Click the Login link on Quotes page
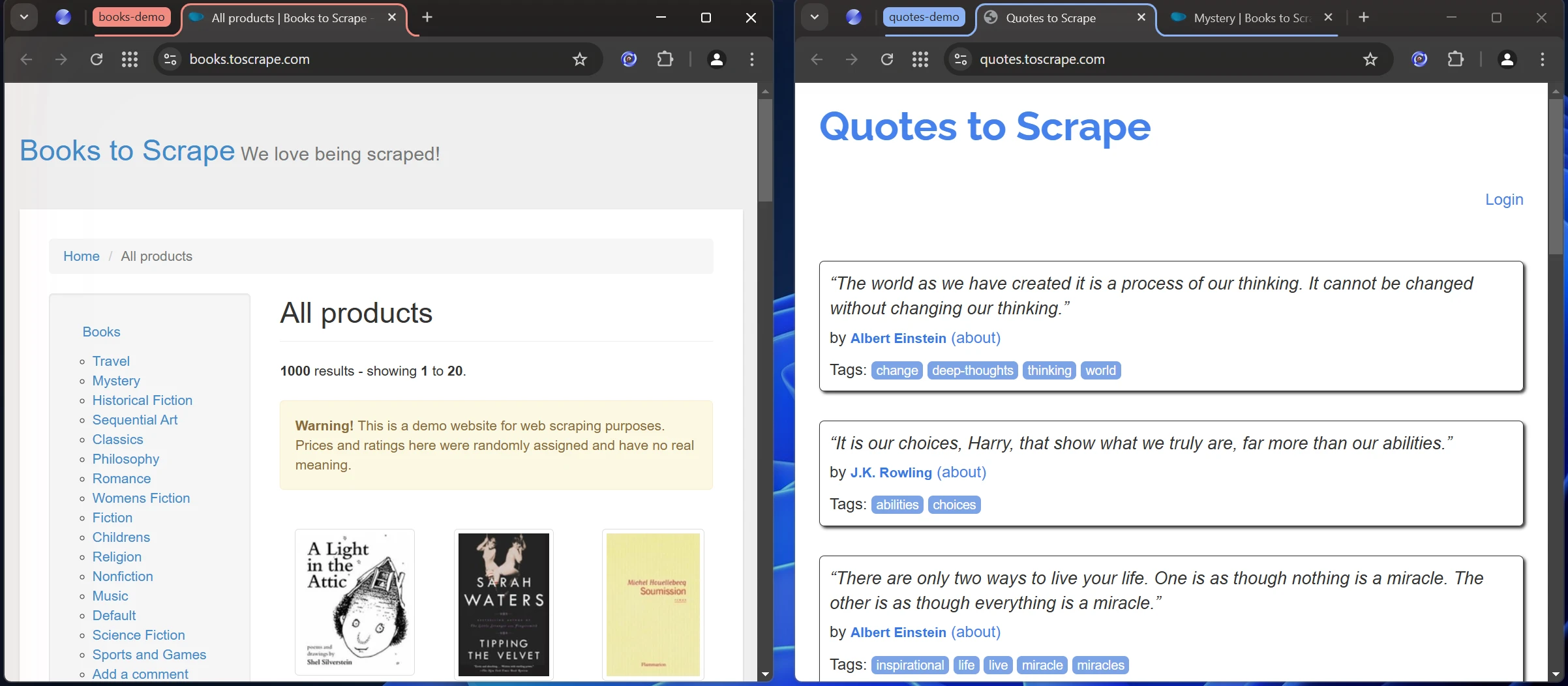 (x=1504, y=200)
